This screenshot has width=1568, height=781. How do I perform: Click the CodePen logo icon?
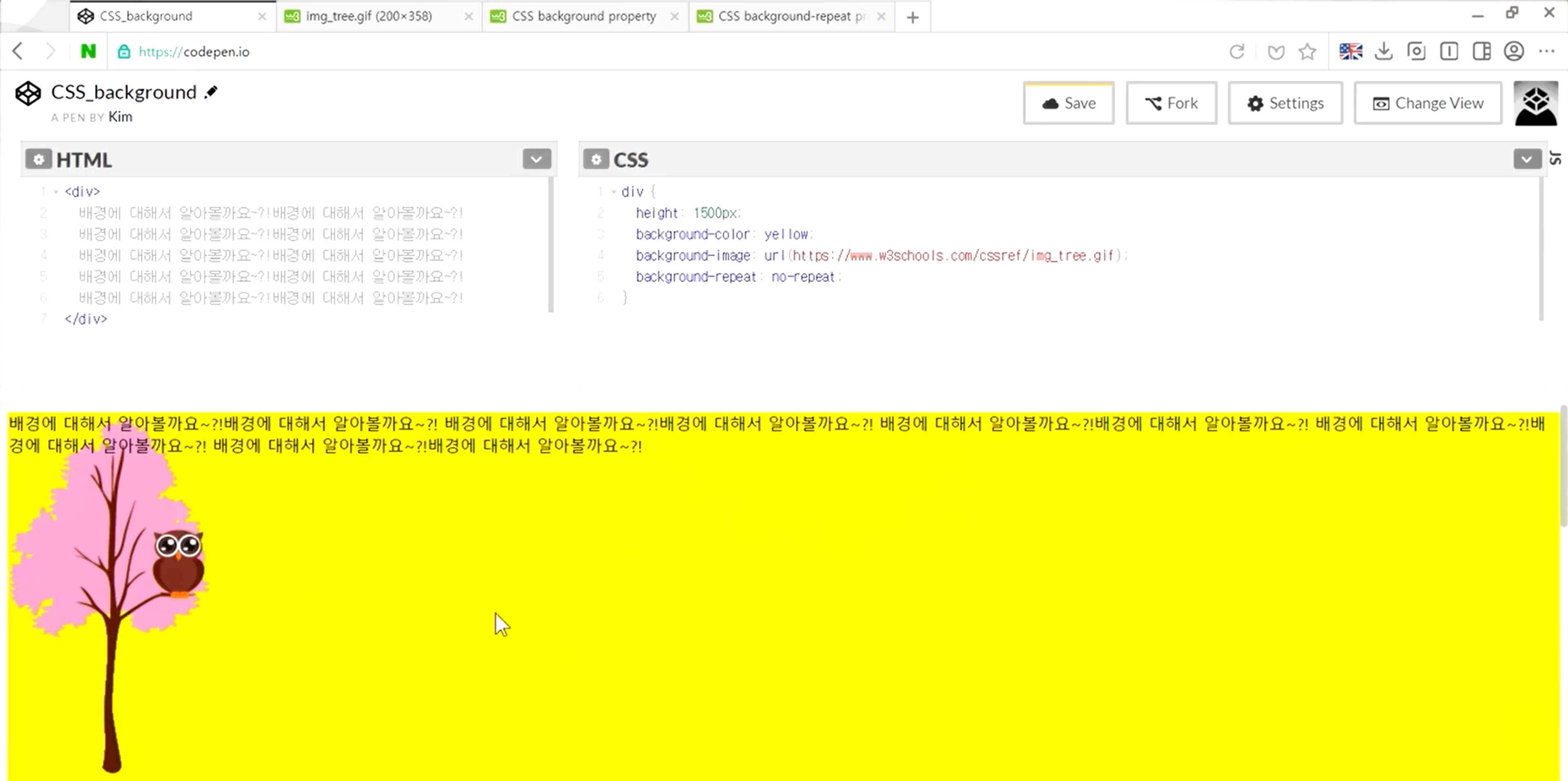tap(28, 93)
